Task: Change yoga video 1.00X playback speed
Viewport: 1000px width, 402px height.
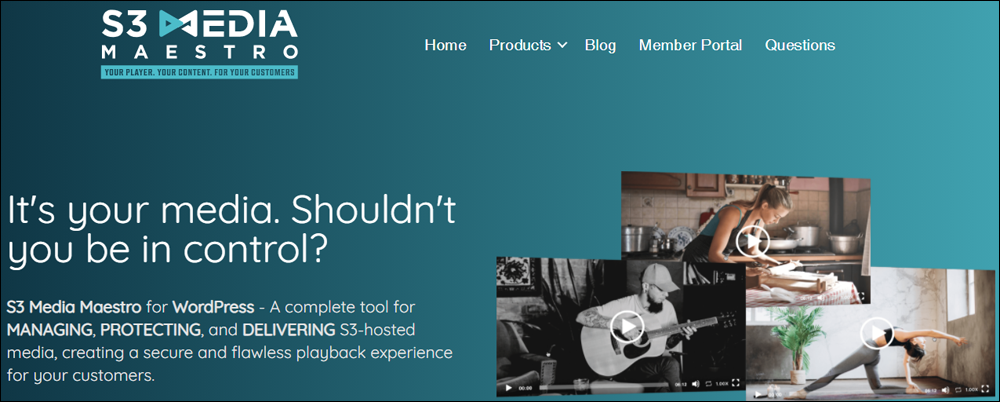Action: (x=971, y=389)
